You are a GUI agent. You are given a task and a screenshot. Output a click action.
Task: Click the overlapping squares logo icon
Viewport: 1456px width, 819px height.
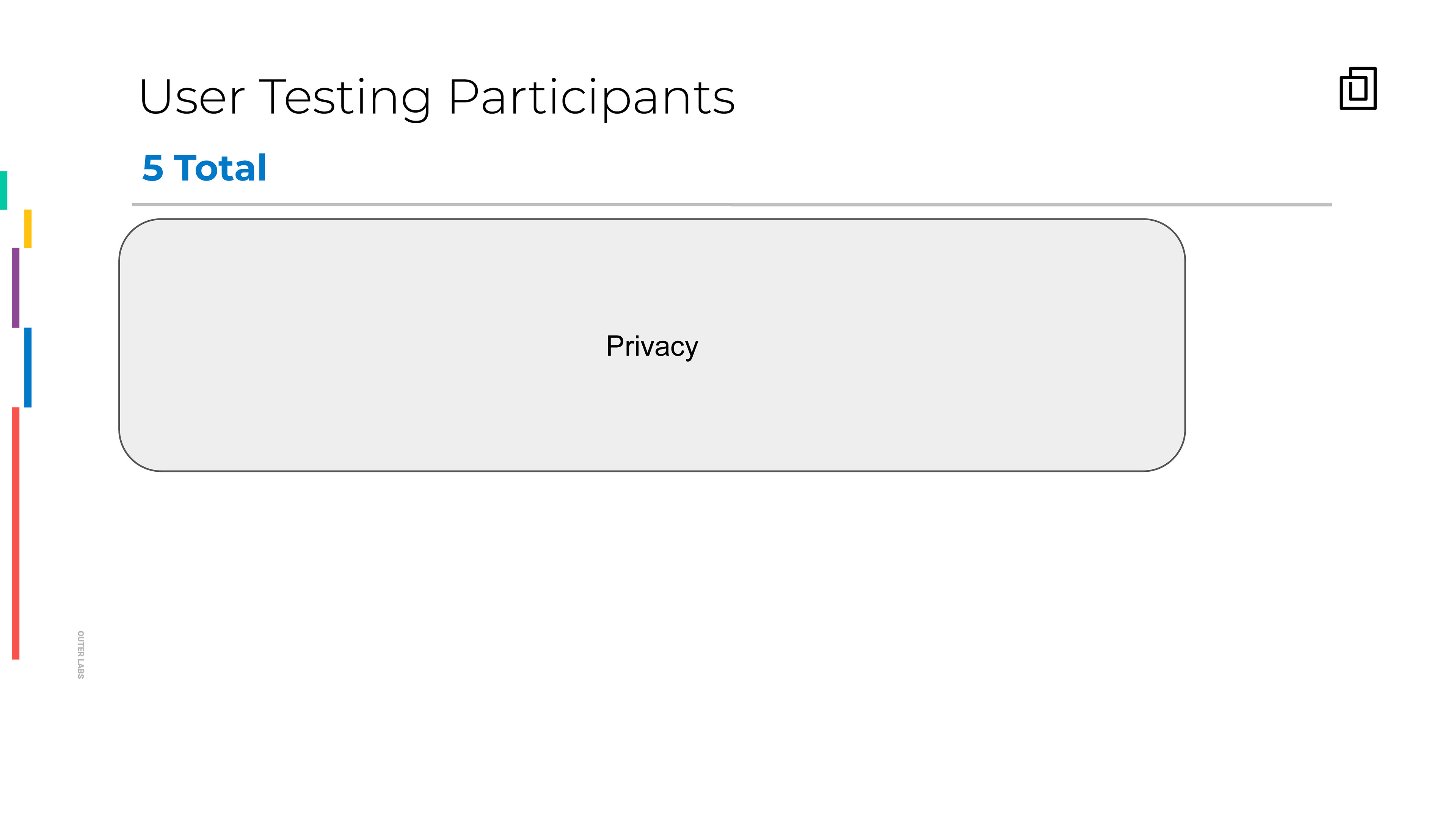tap(1358, 88)
